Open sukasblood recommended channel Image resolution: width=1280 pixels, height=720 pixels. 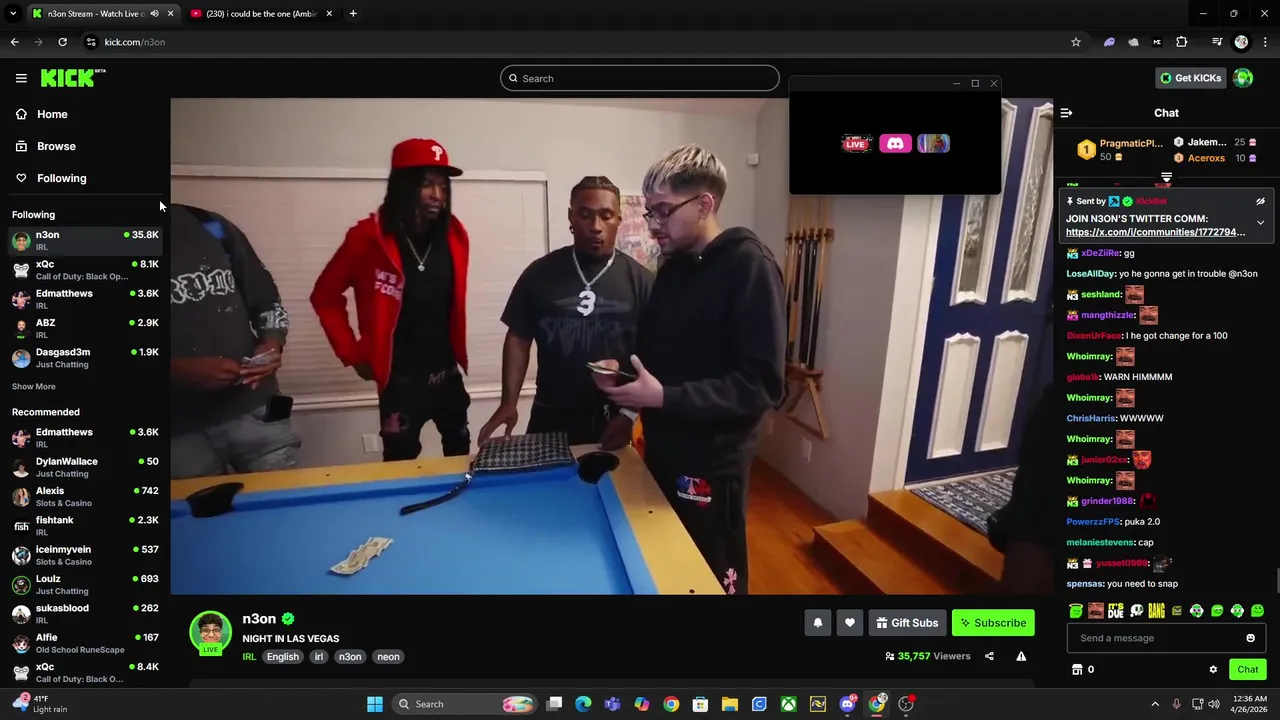tap(85, 614)
